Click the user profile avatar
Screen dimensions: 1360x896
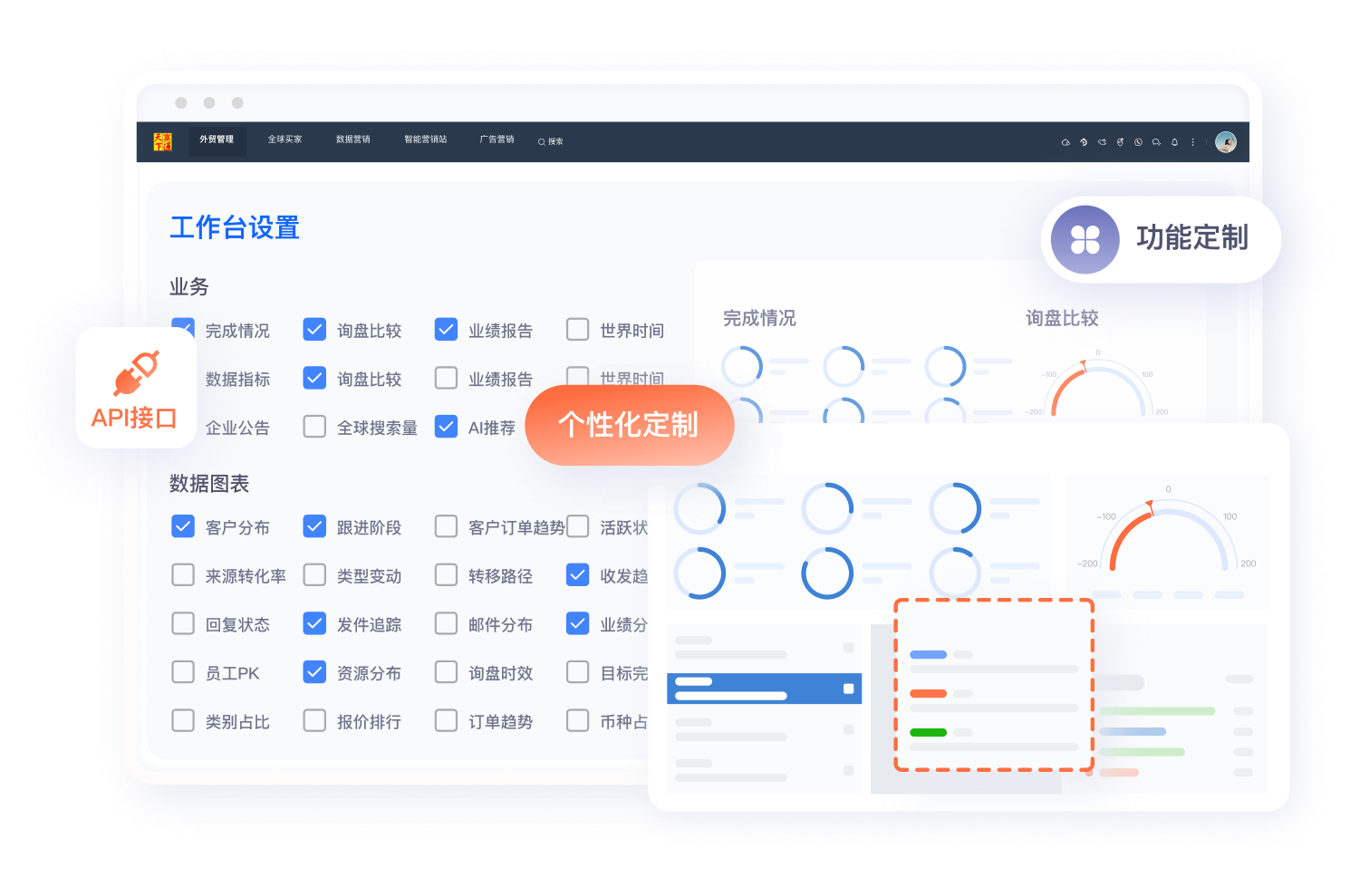pos(1225,142)
